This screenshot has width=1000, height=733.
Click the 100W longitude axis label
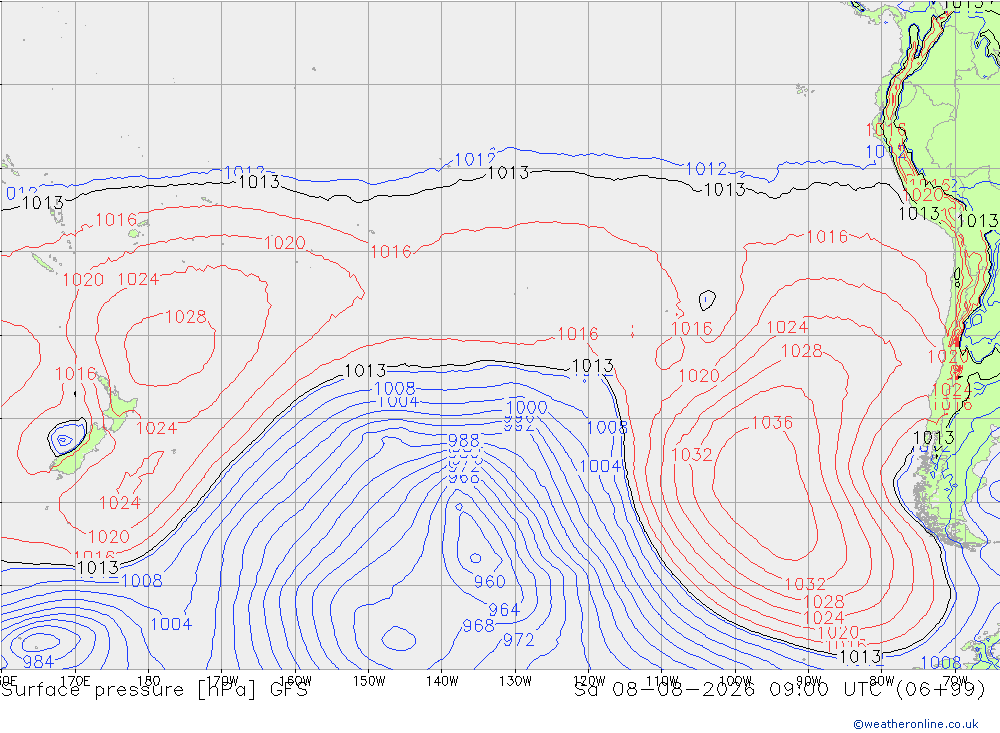click(x=735, y=681)
